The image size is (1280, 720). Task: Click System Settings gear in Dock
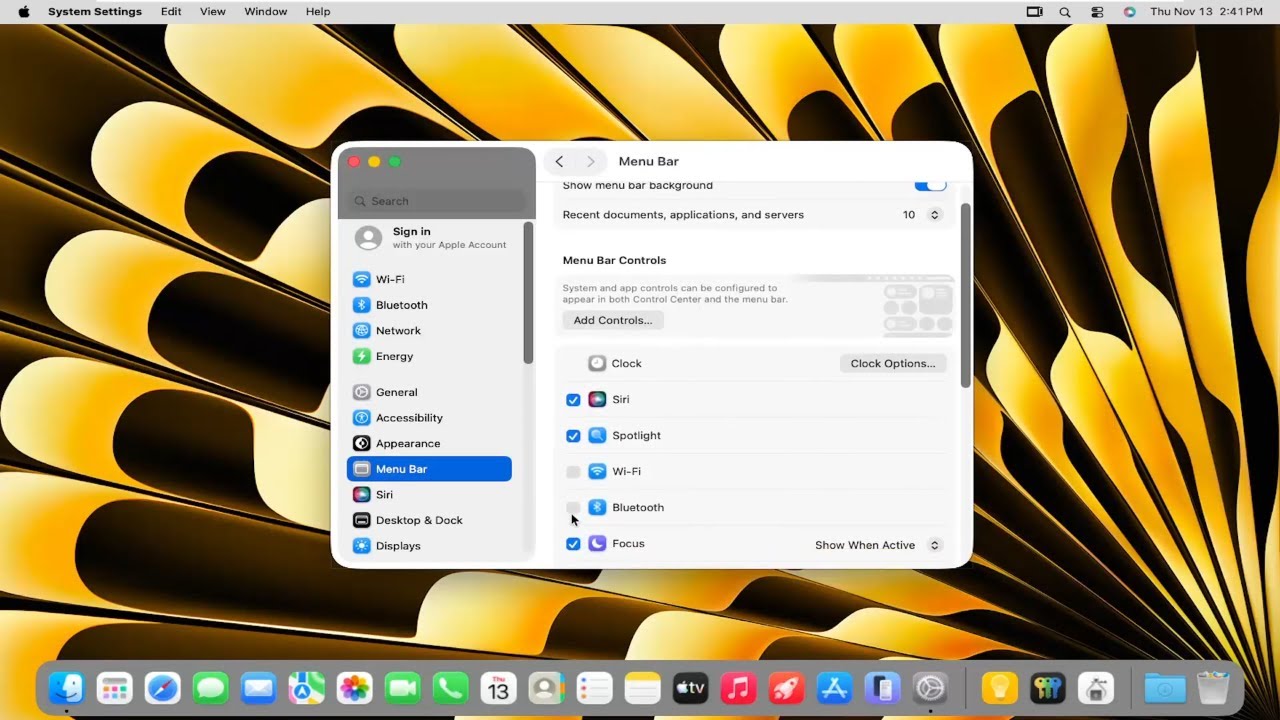[930, 688]
